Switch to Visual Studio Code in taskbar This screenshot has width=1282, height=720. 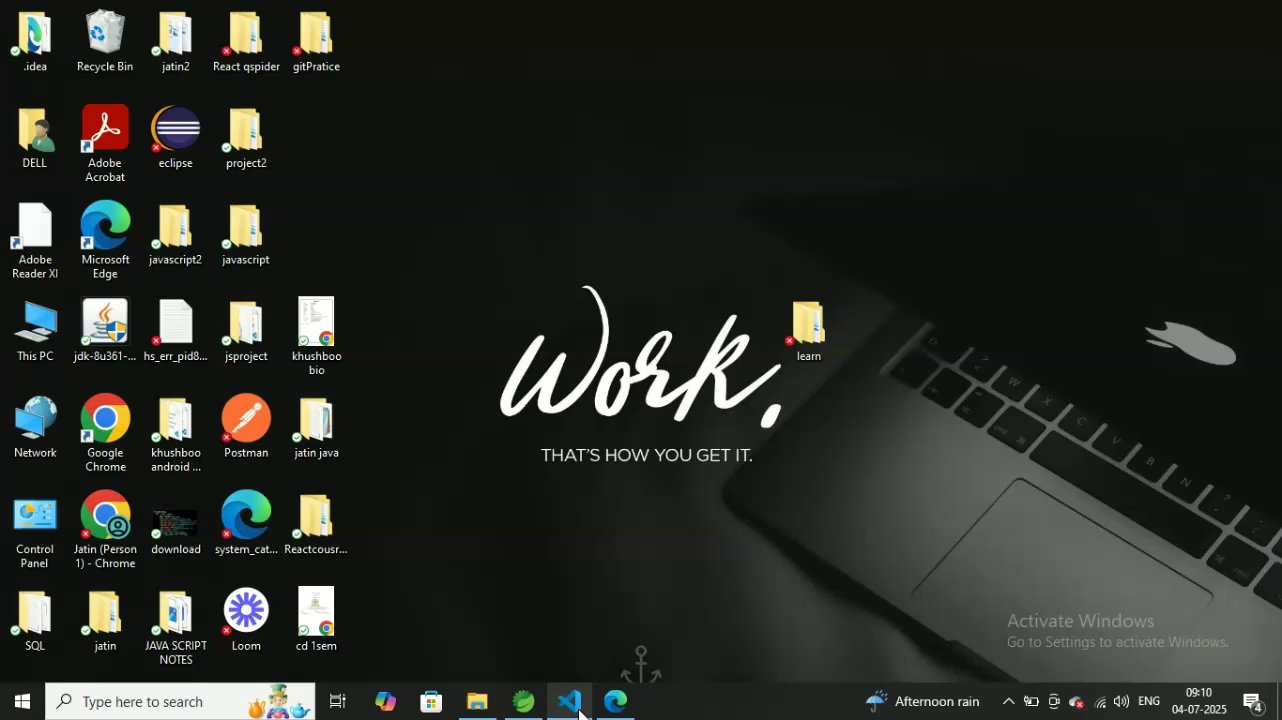[x=569, y=702]
